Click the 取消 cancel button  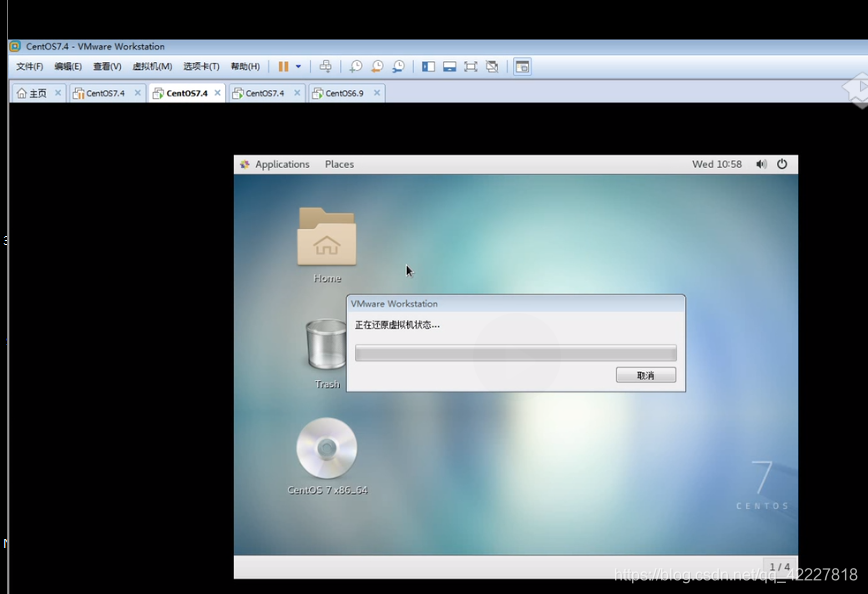coord(646,375)
